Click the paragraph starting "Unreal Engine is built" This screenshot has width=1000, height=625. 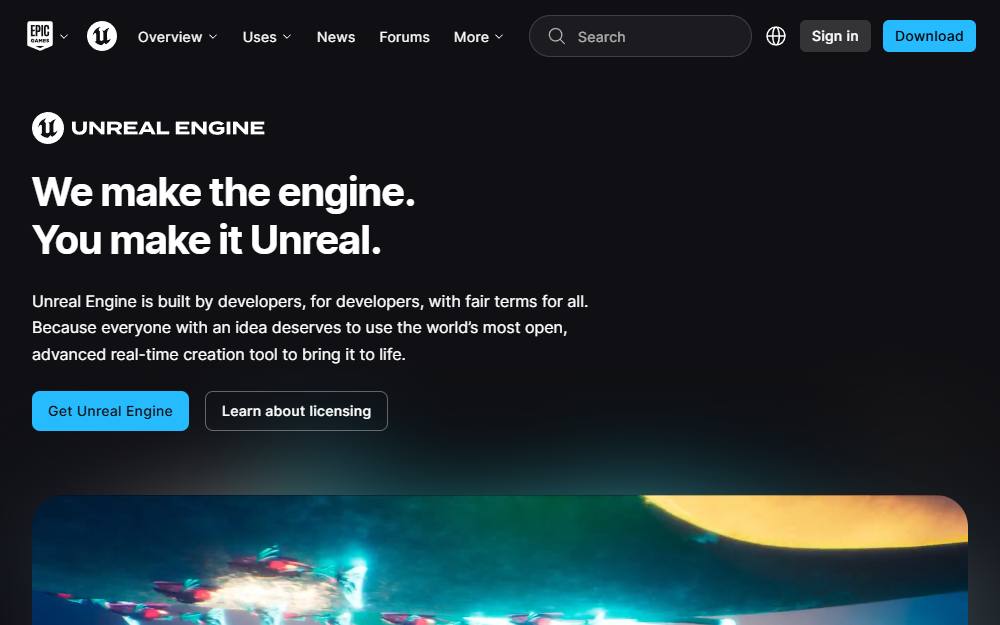pos(310,328)
